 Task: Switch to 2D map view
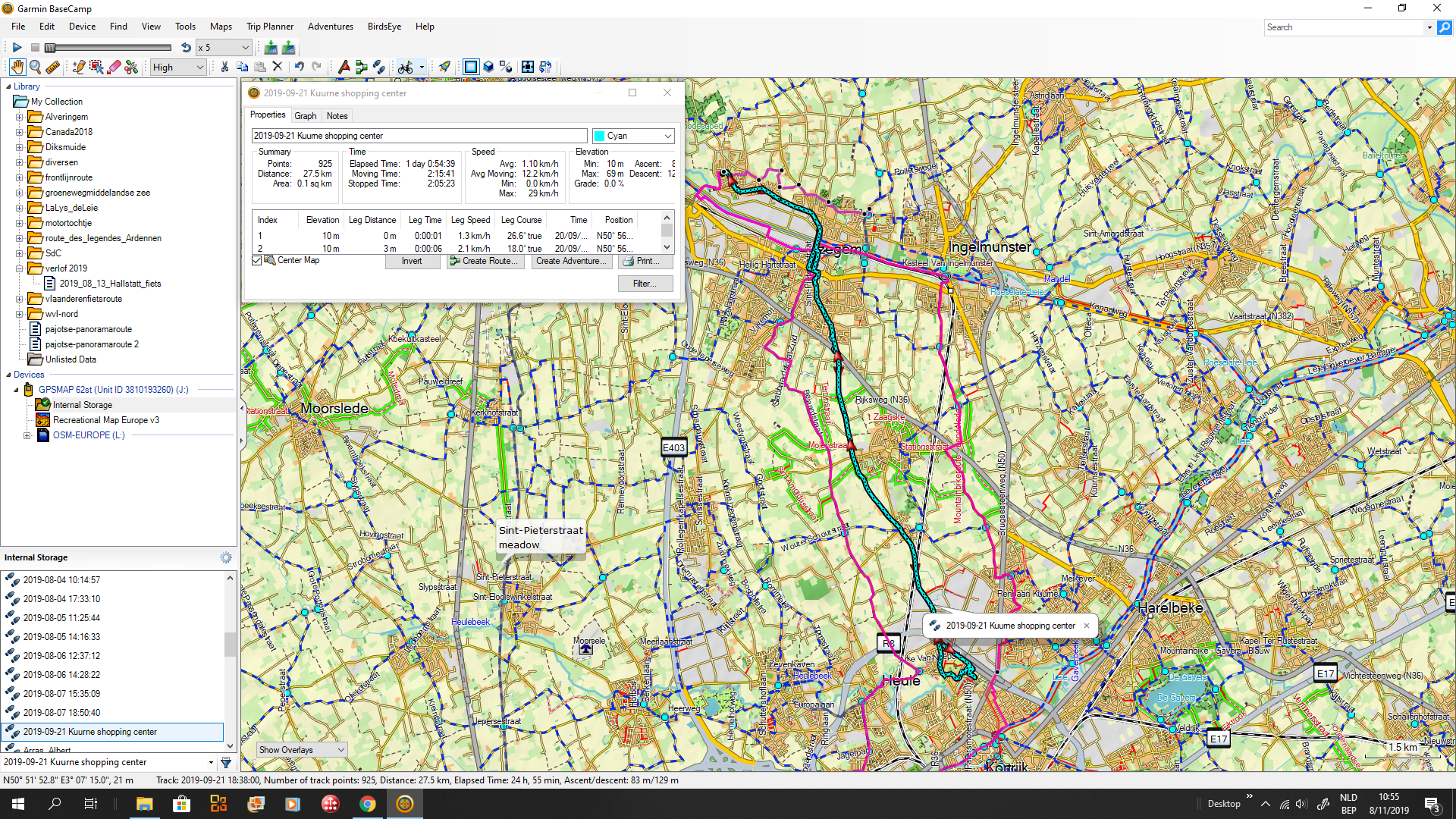click(x=471, y=67)
